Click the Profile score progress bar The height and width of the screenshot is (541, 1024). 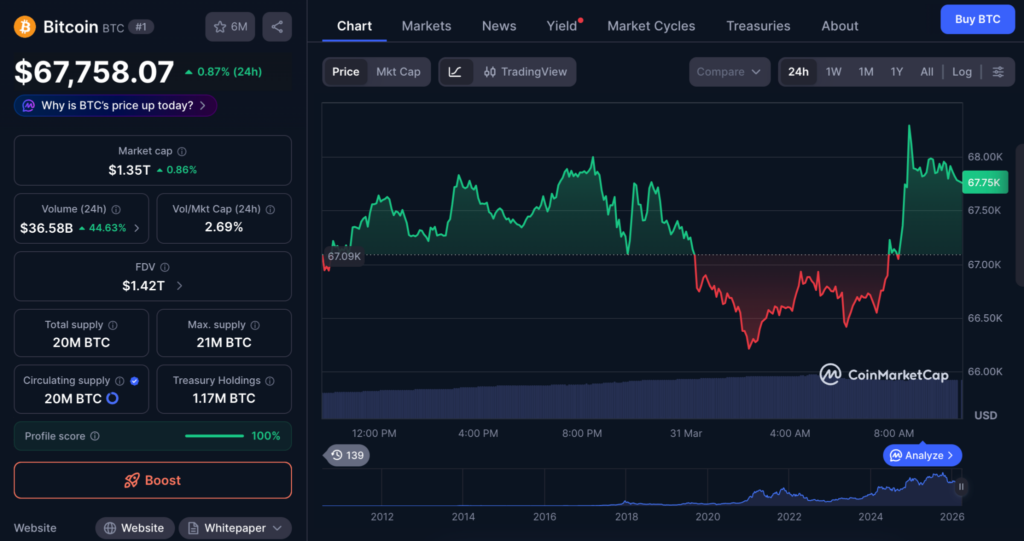(x=214, y=436)
